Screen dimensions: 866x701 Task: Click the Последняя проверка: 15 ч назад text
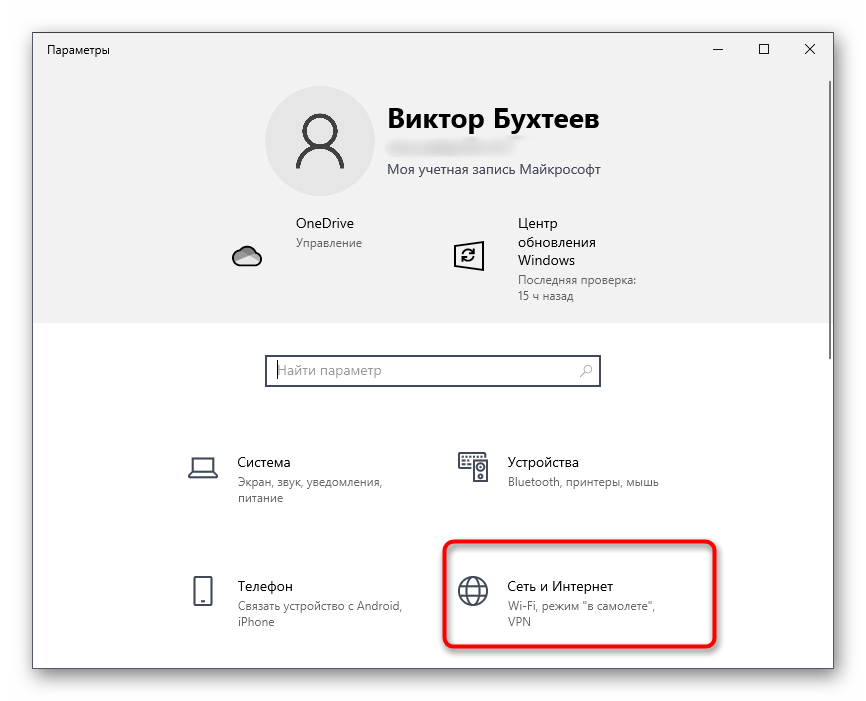(577, 288)
